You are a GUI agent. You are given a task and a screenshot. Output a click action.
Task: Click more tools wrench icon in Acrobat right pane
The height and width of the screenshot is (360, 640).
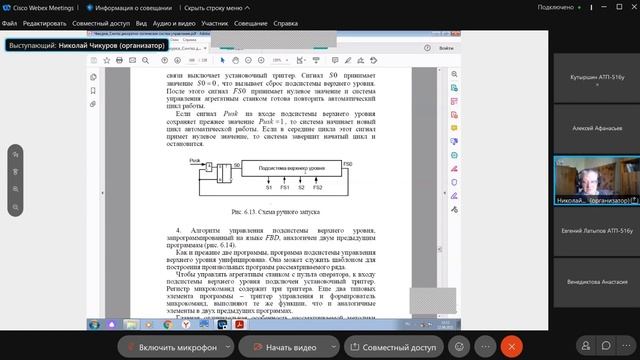454,209
